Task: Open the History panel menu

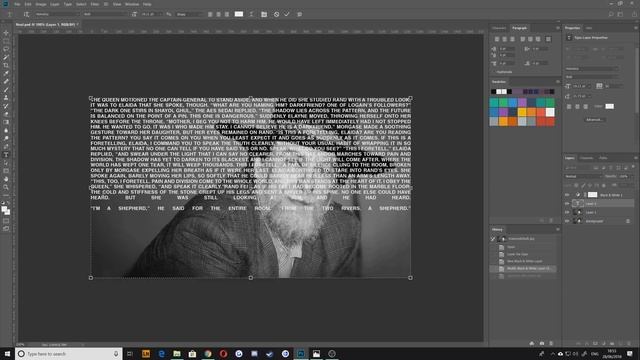Action: point(558,229)
